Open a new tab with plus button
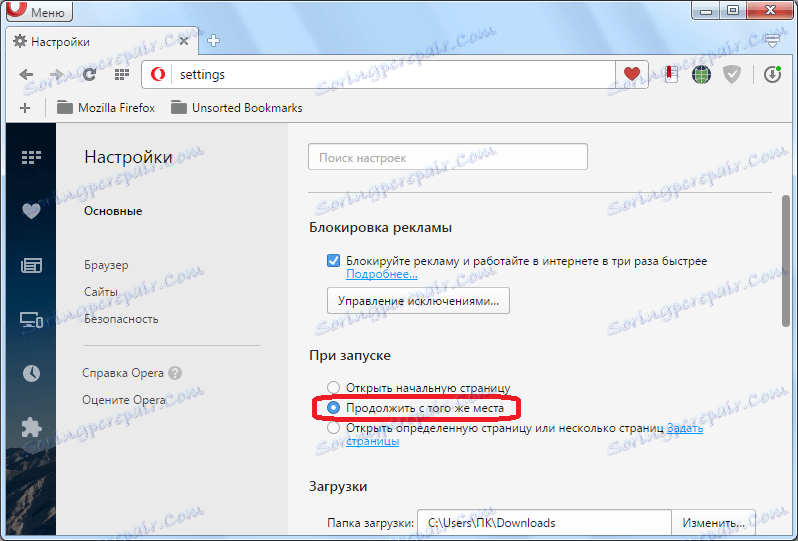Image resolution: width=798 pixels, height=541 pixels. click(x=213, y=41)
